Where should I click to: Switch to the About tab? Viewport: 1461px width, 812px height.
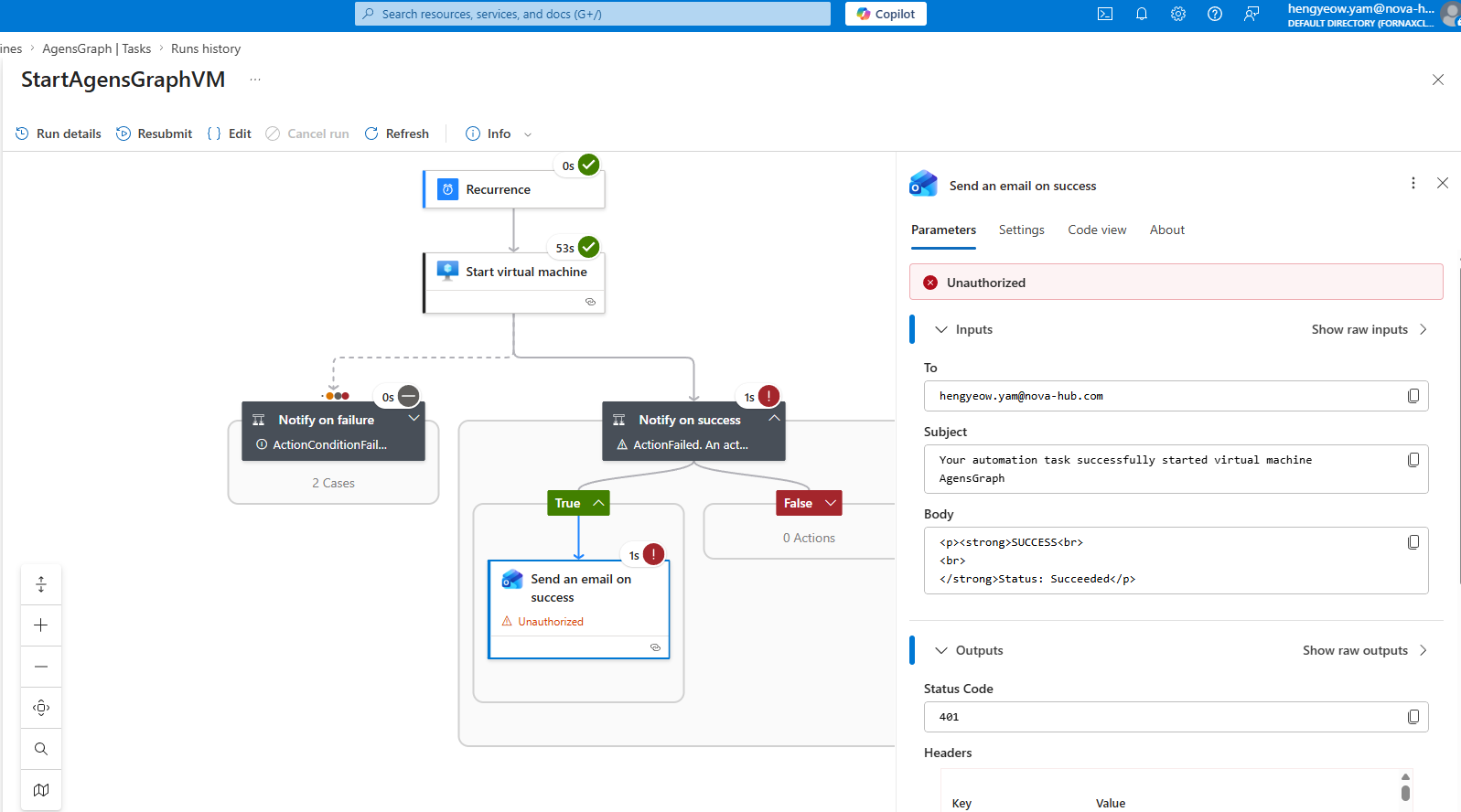tap(1167, 230)
